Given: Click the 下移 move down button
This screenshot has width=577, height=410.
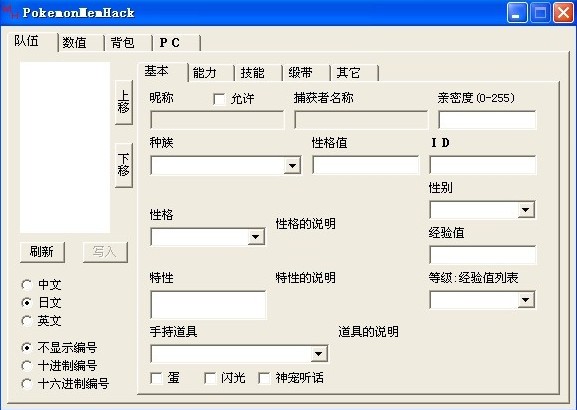Looking at the screenshot, I should [124, 165].
